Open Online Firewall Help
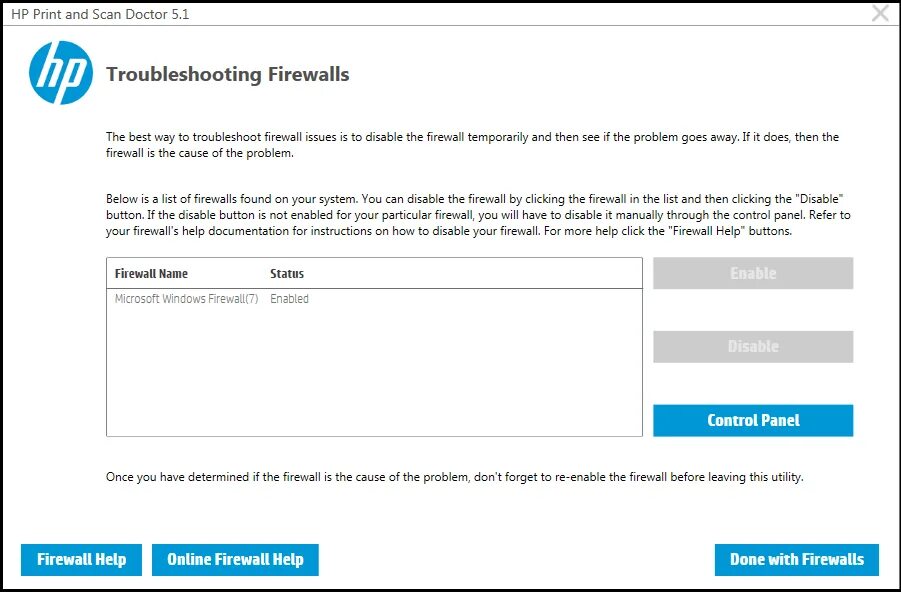This screenshot has width=901, height=592. 235,560
